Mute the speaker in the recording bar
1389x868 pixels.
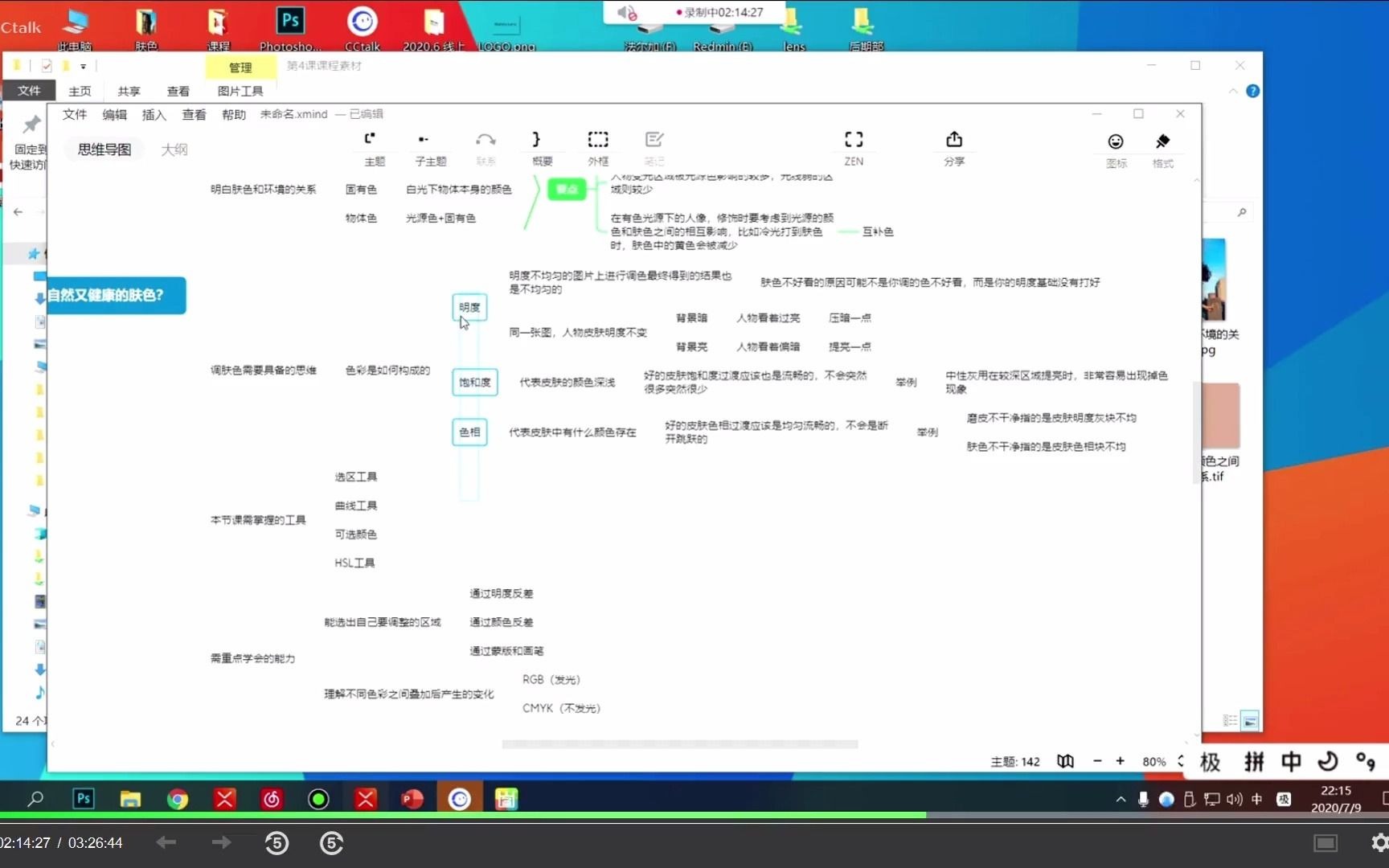click(627, 12)
